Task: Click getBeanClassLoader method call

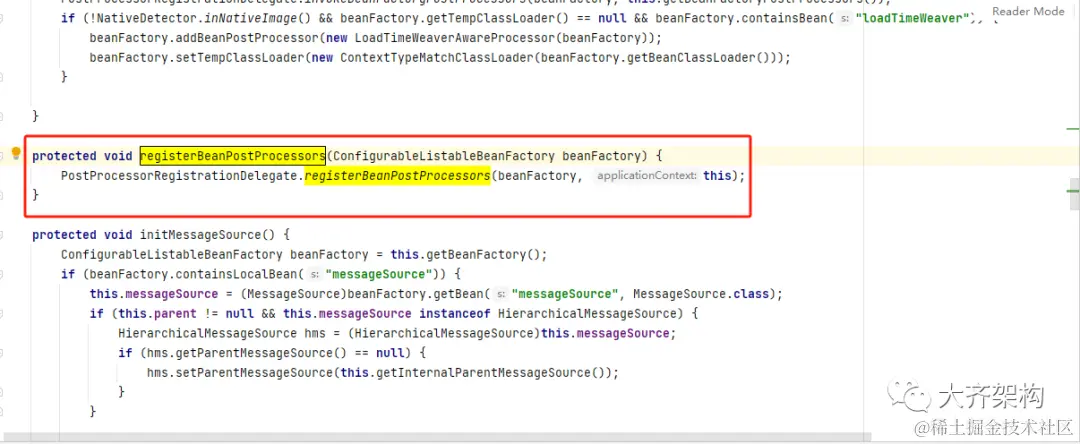Action: point(690,58)
